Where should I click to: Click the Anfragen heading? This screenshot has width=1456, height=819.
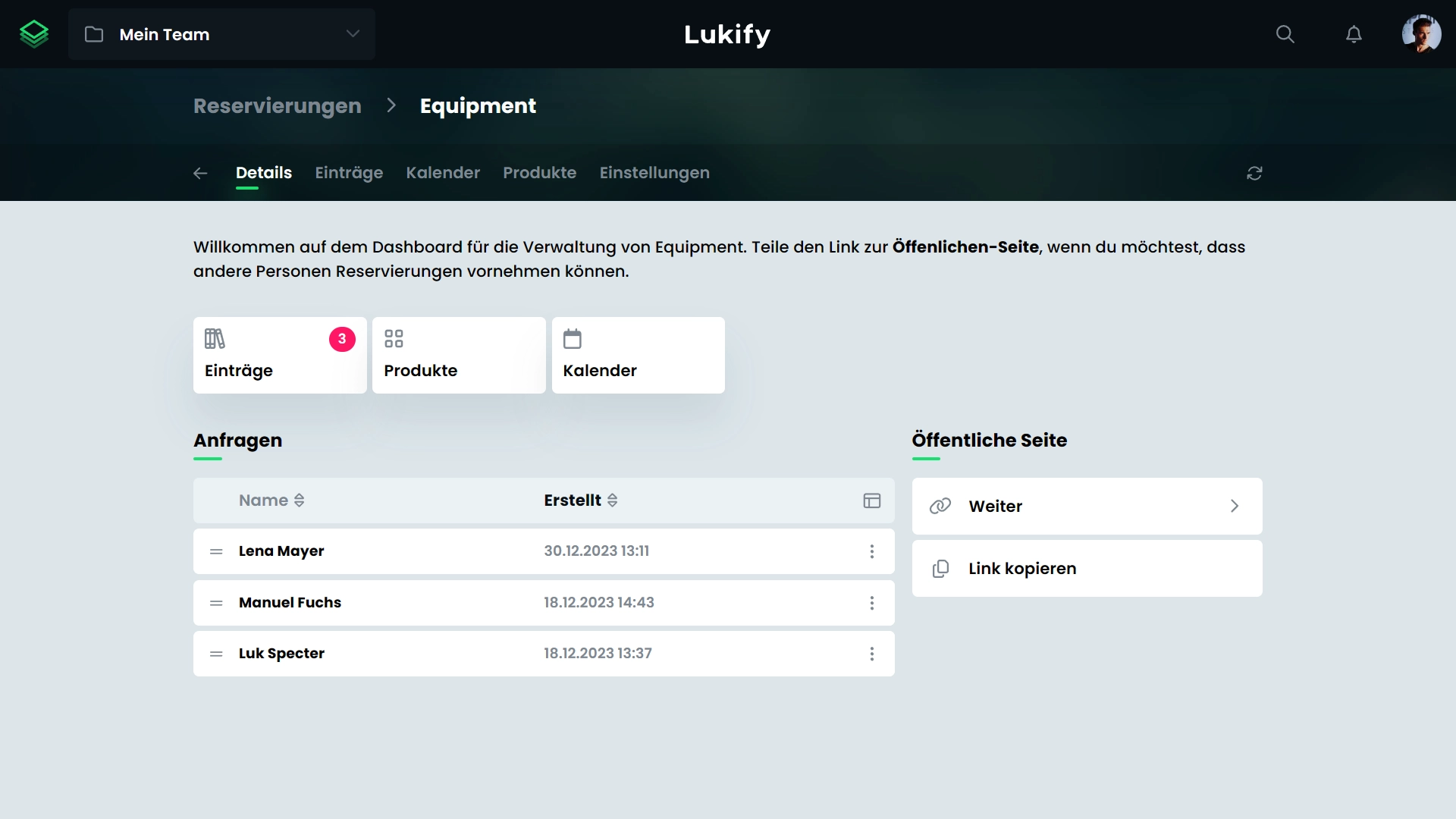pyautogui.click(x=237, y=441)
